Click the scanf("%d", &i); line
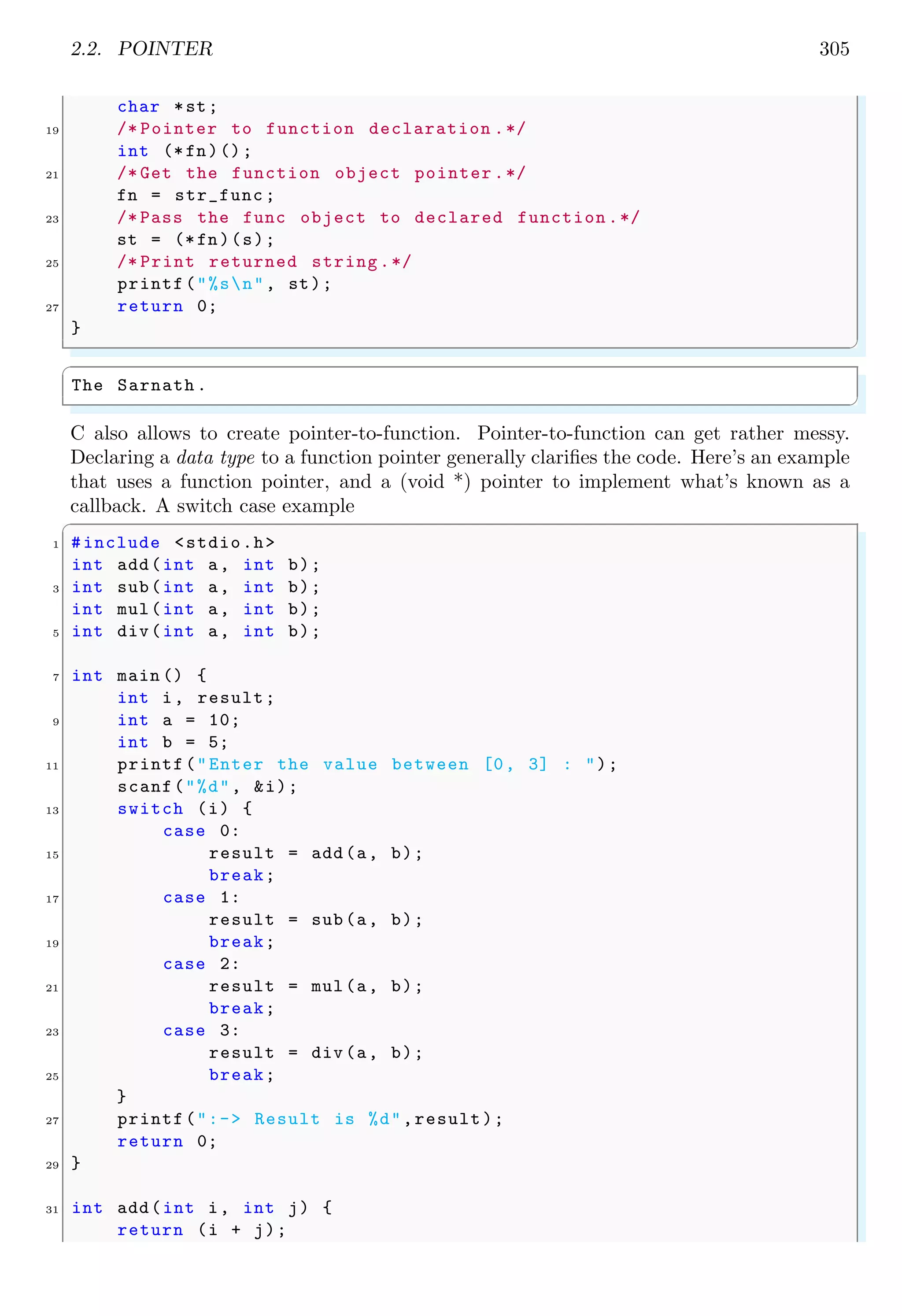This screenshot has height=1316, width=902. 207,786
